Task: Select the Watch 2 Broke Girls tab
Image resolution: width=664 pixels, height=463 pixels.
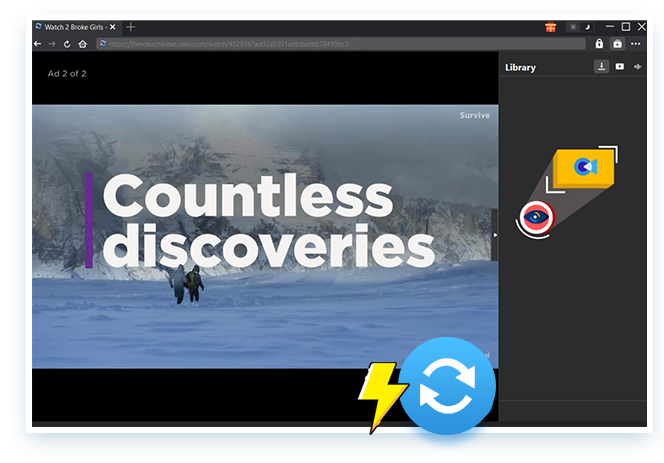Action: pos(75,27)
